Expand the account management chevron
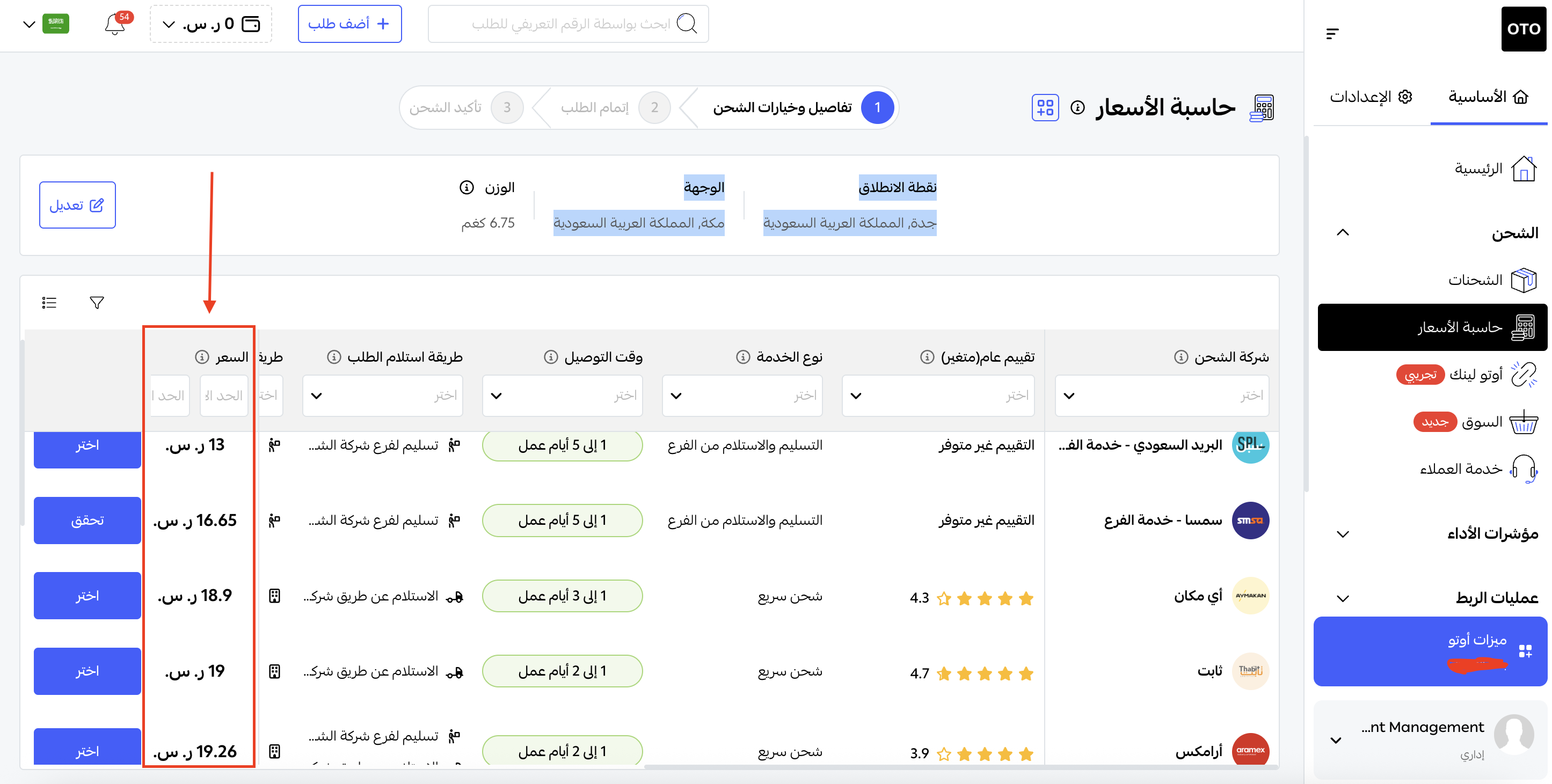Image resolution: width=1552 pixels, height=784 pixels. 1336,741
